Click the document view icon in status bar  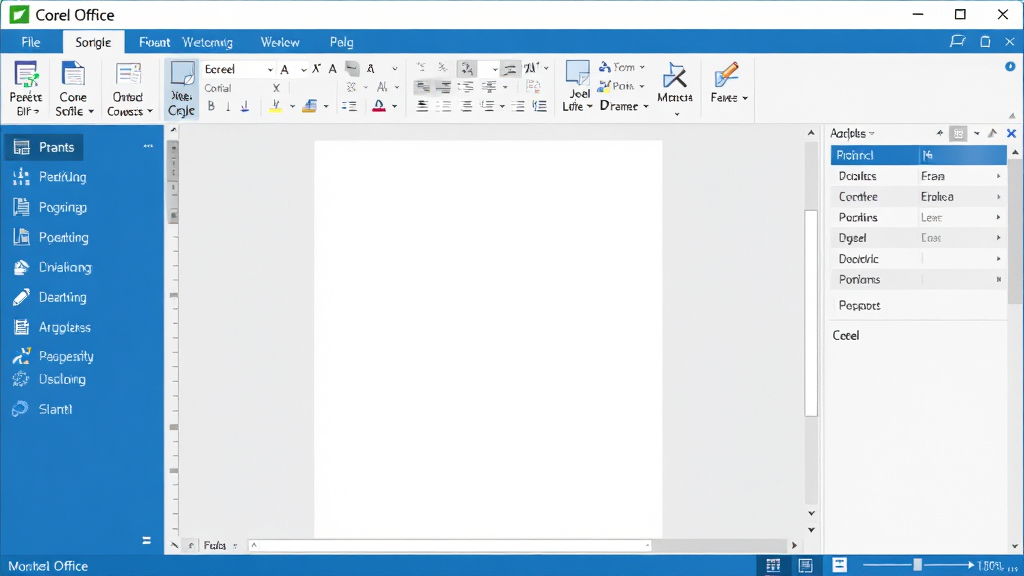[x=839, y=565]
